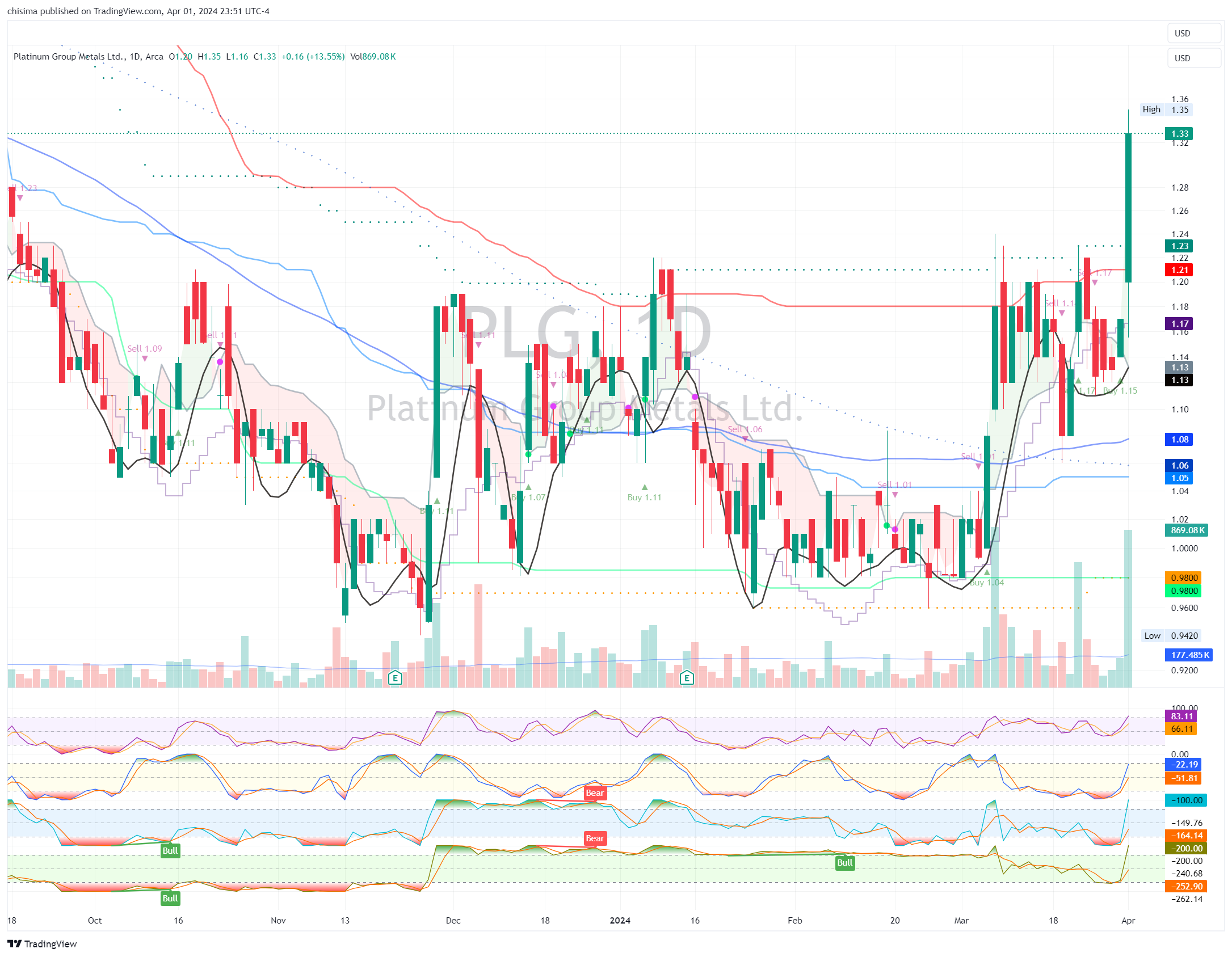
Task: Click the bottom-most Bull label near October 16
Action: click(x=170, y=898)
